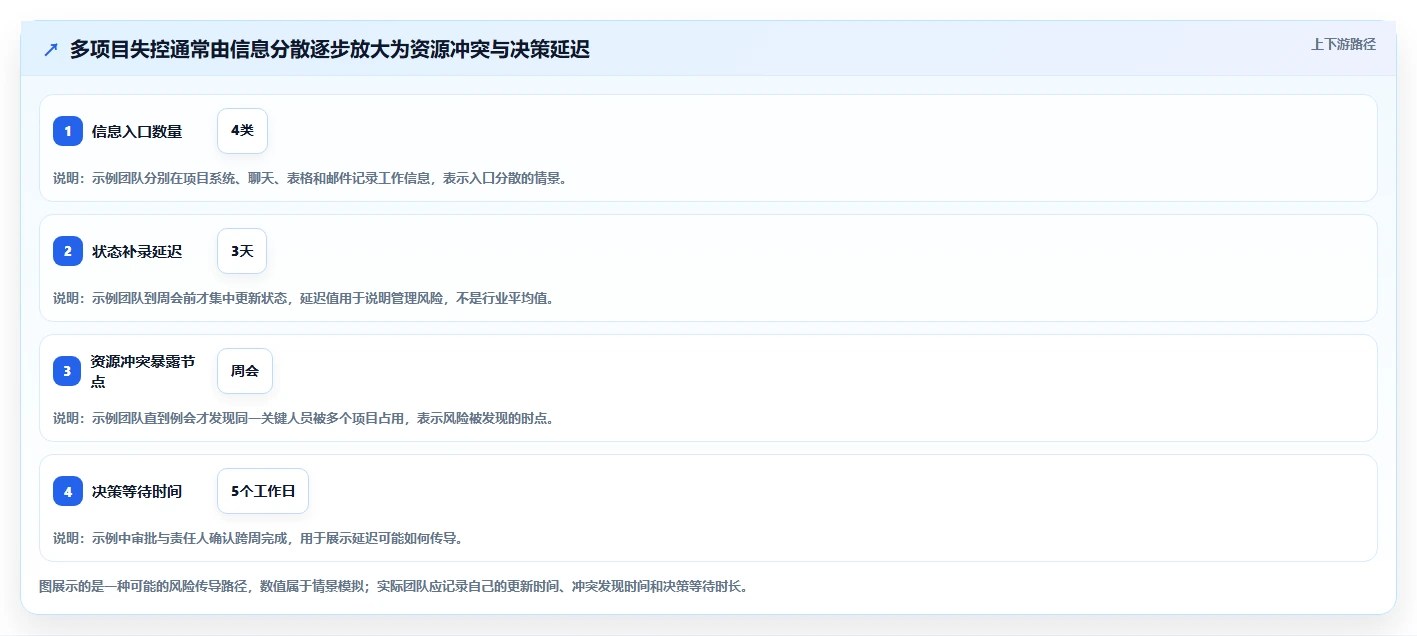Click the 4类 value chip
The width and height of the screenshot is (1417, 636).
pyautogui.click(x=242, y=131)
